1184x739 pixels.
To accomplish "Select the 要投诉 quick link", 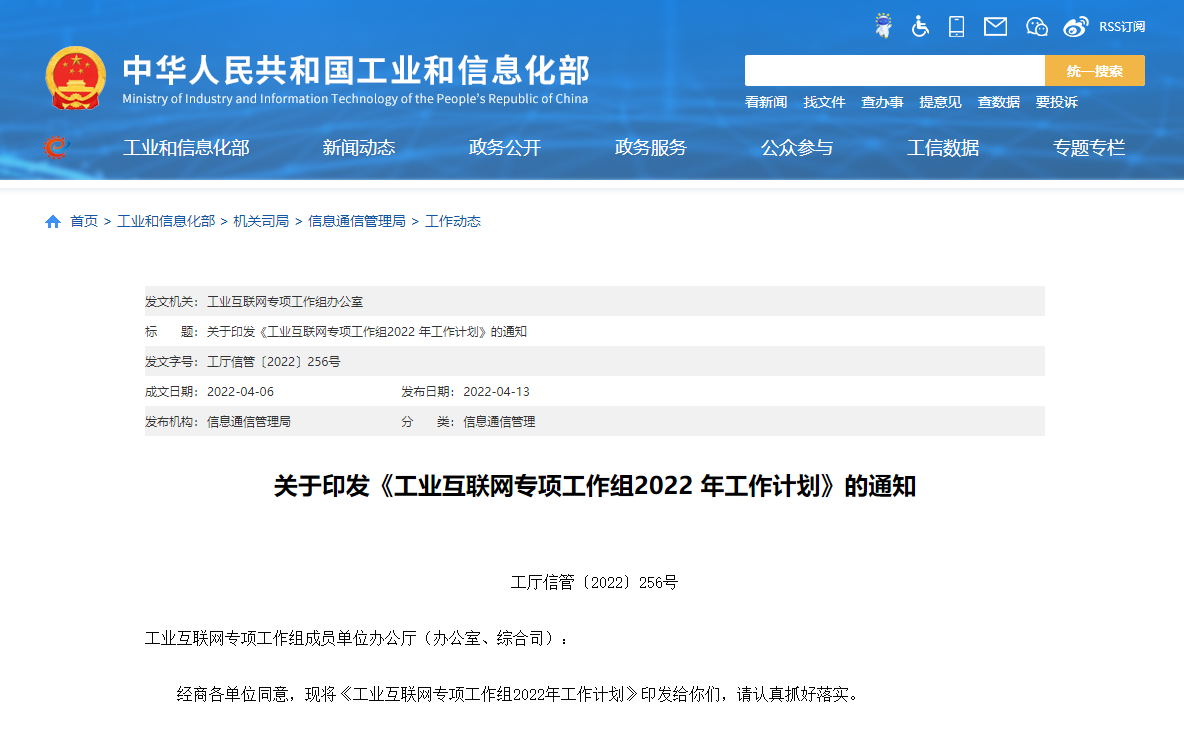I will click(1056, 102).
